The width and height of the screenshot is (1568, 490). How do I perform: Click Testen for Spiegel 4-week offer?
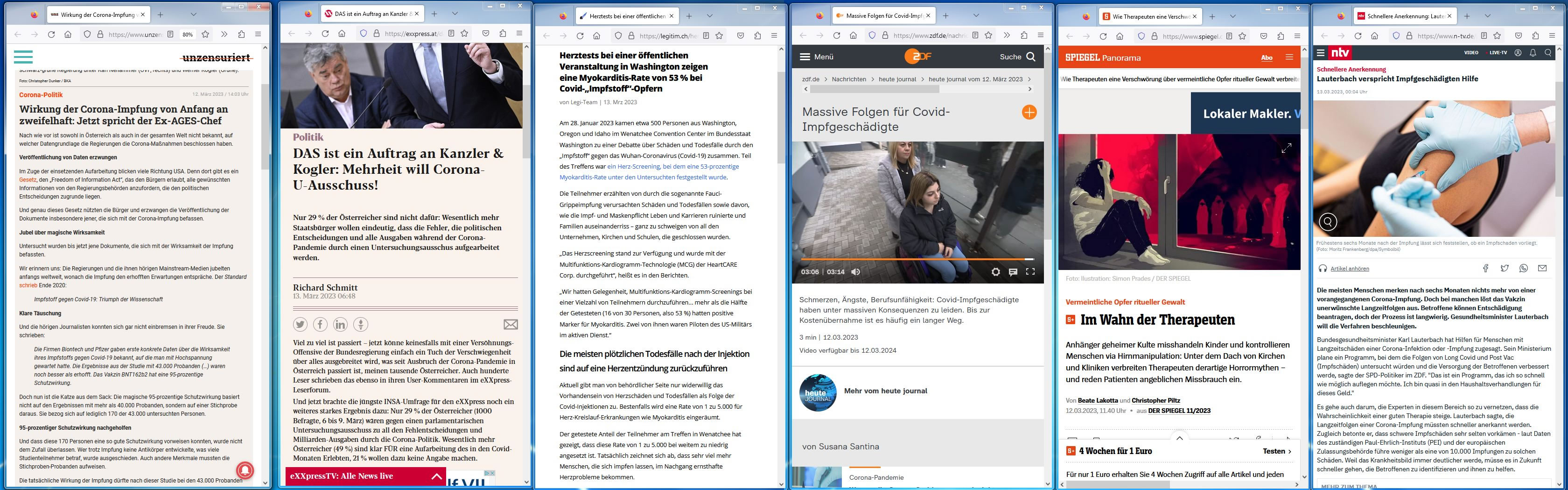point(1276,451)
